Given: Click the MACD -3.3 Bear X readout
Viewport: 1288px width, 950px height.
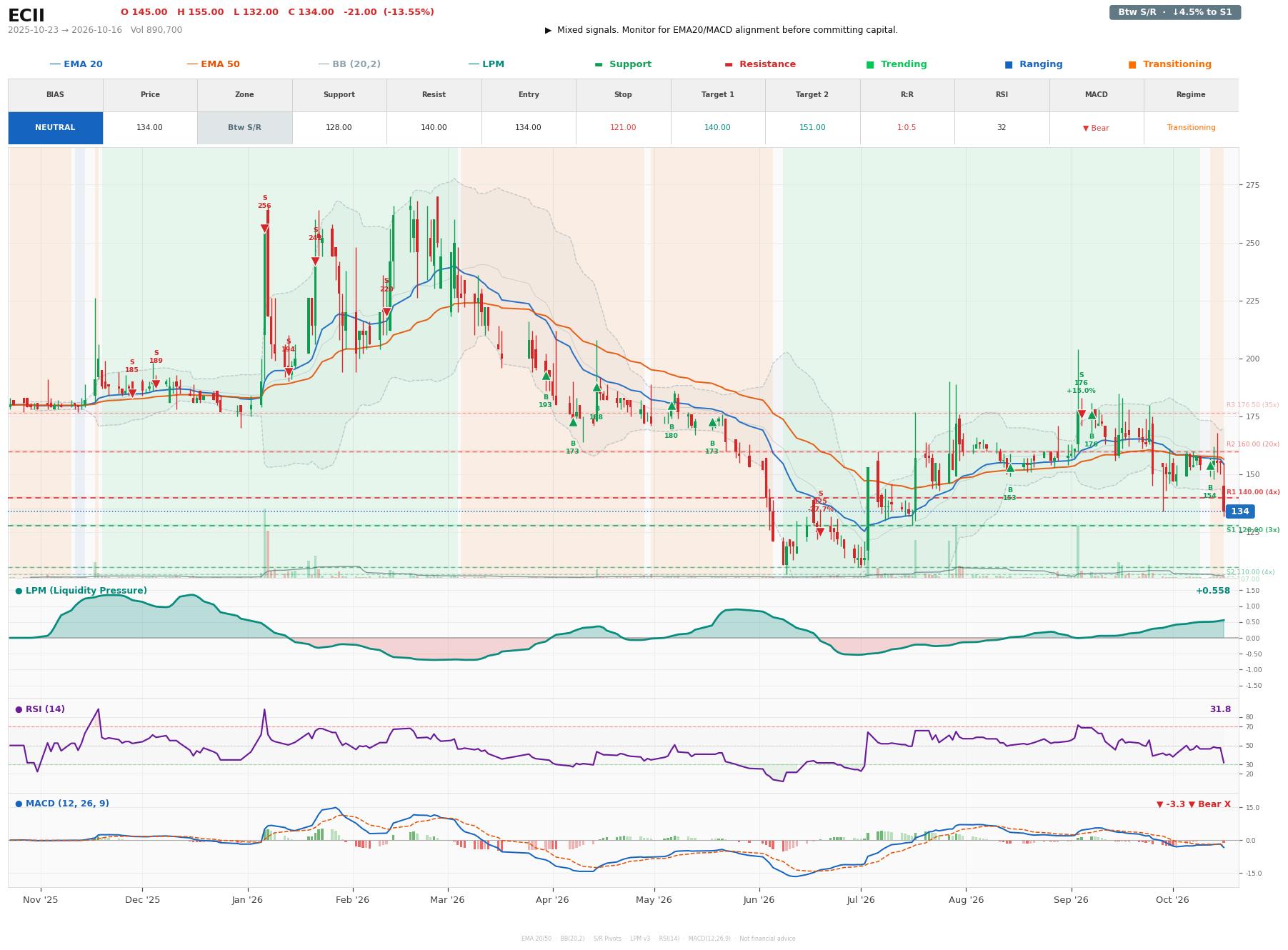Looking at the screenshot, I should tap(1194, 804).
